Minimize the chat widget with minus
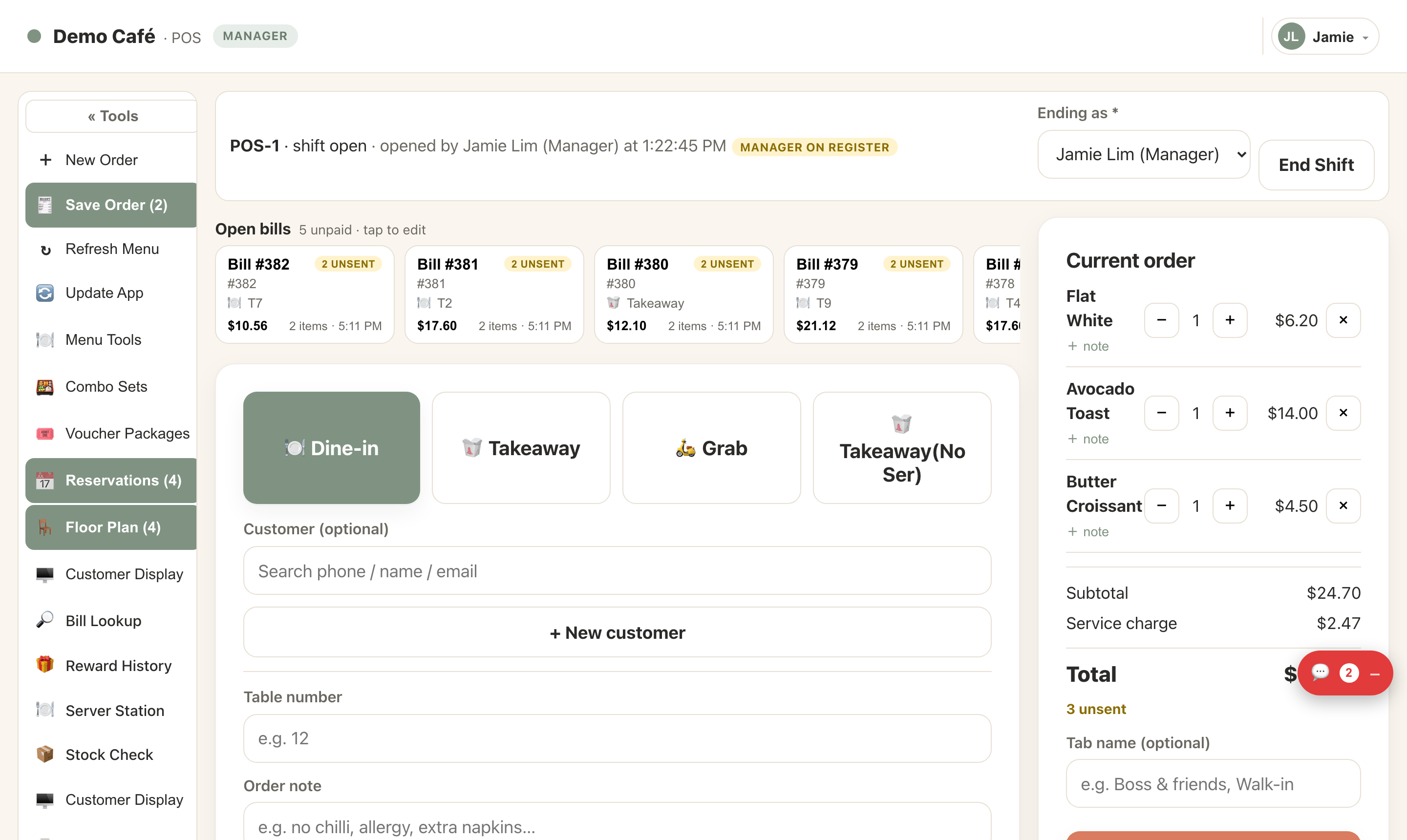 point(1375,673)
